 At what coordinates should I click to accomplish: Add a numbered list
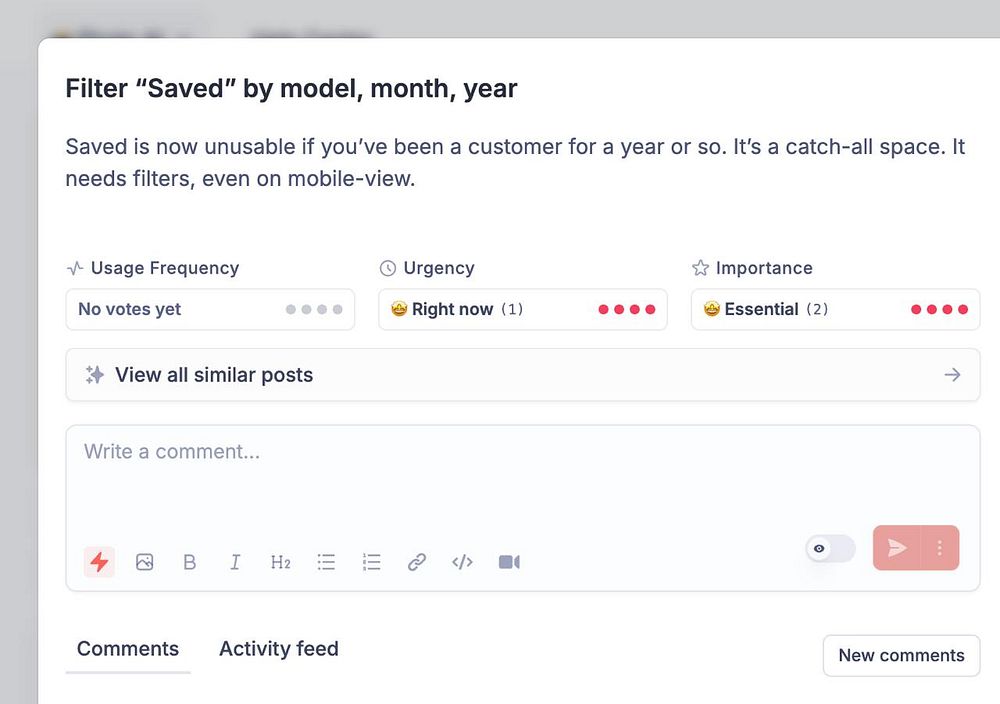(x=372, y=562)
